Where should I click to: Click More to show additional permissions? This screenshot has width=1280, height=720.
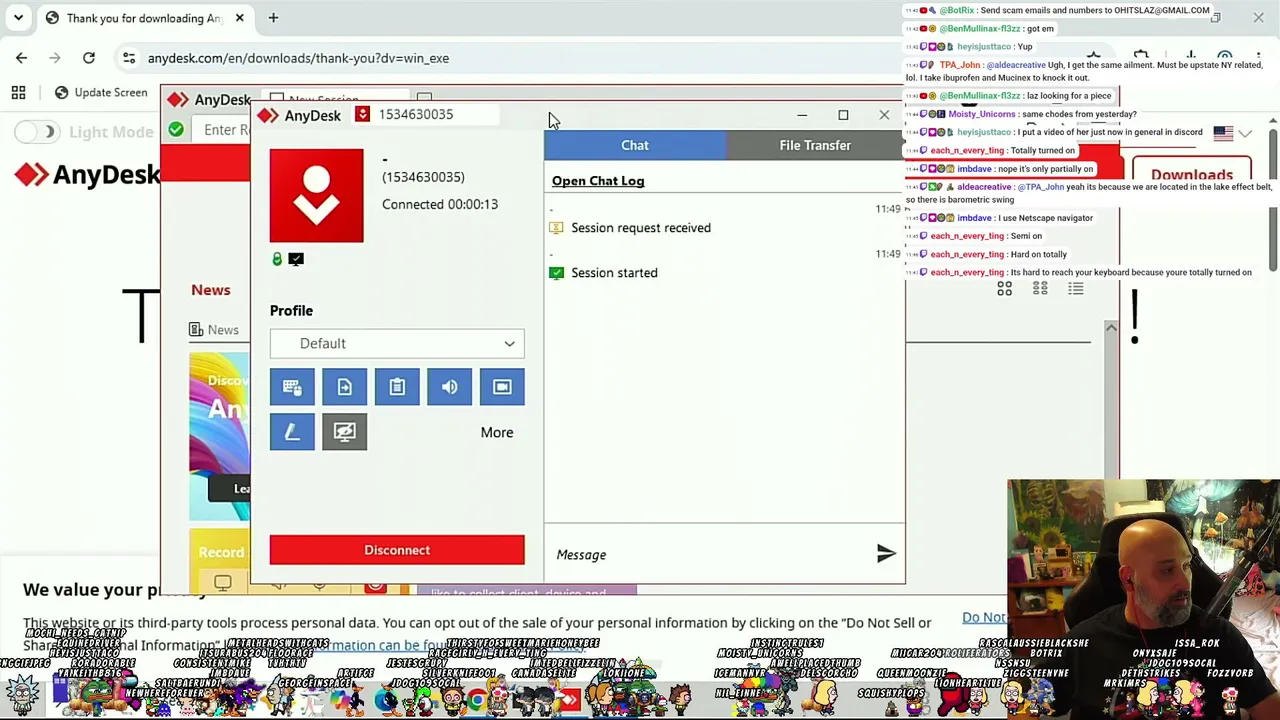[497, 432]
